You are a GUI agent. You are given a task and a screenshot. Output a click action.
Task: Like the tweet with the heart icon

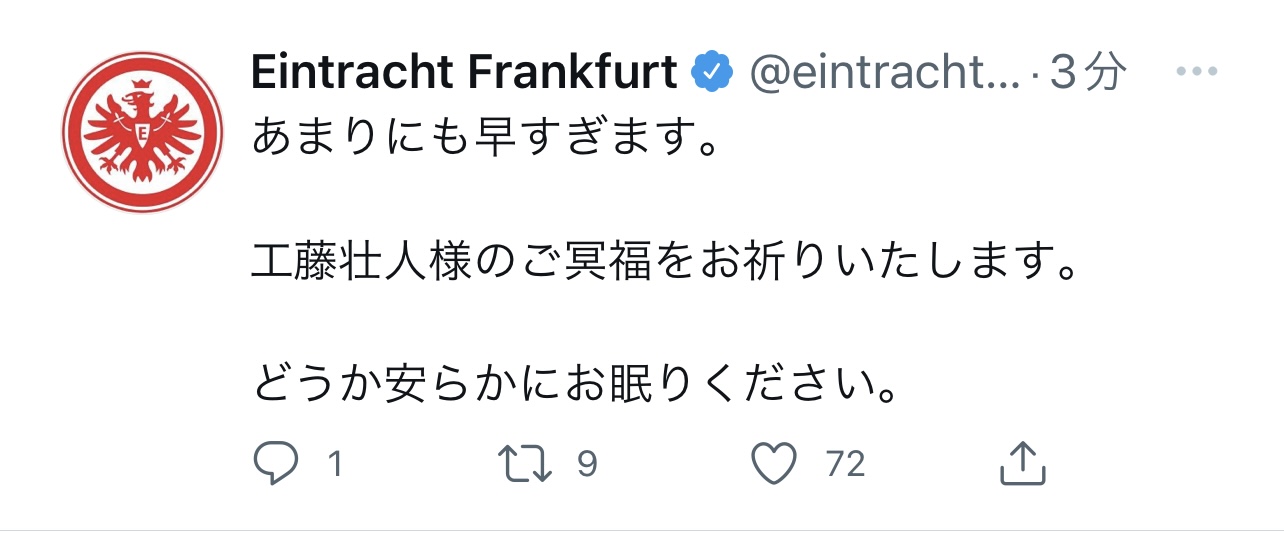point(774,464)
